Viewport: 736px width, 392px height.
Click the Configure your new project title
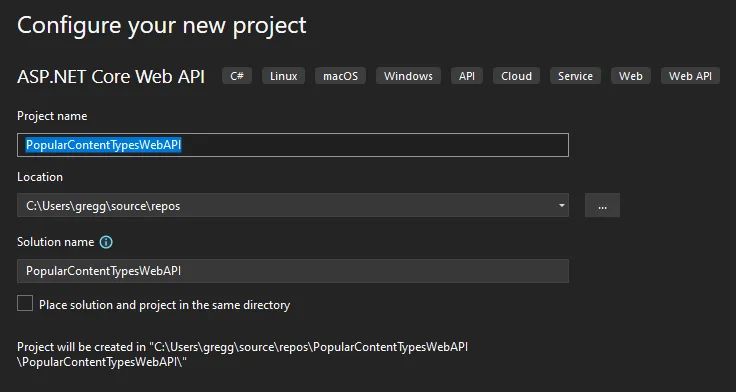[x=161, y=26]
